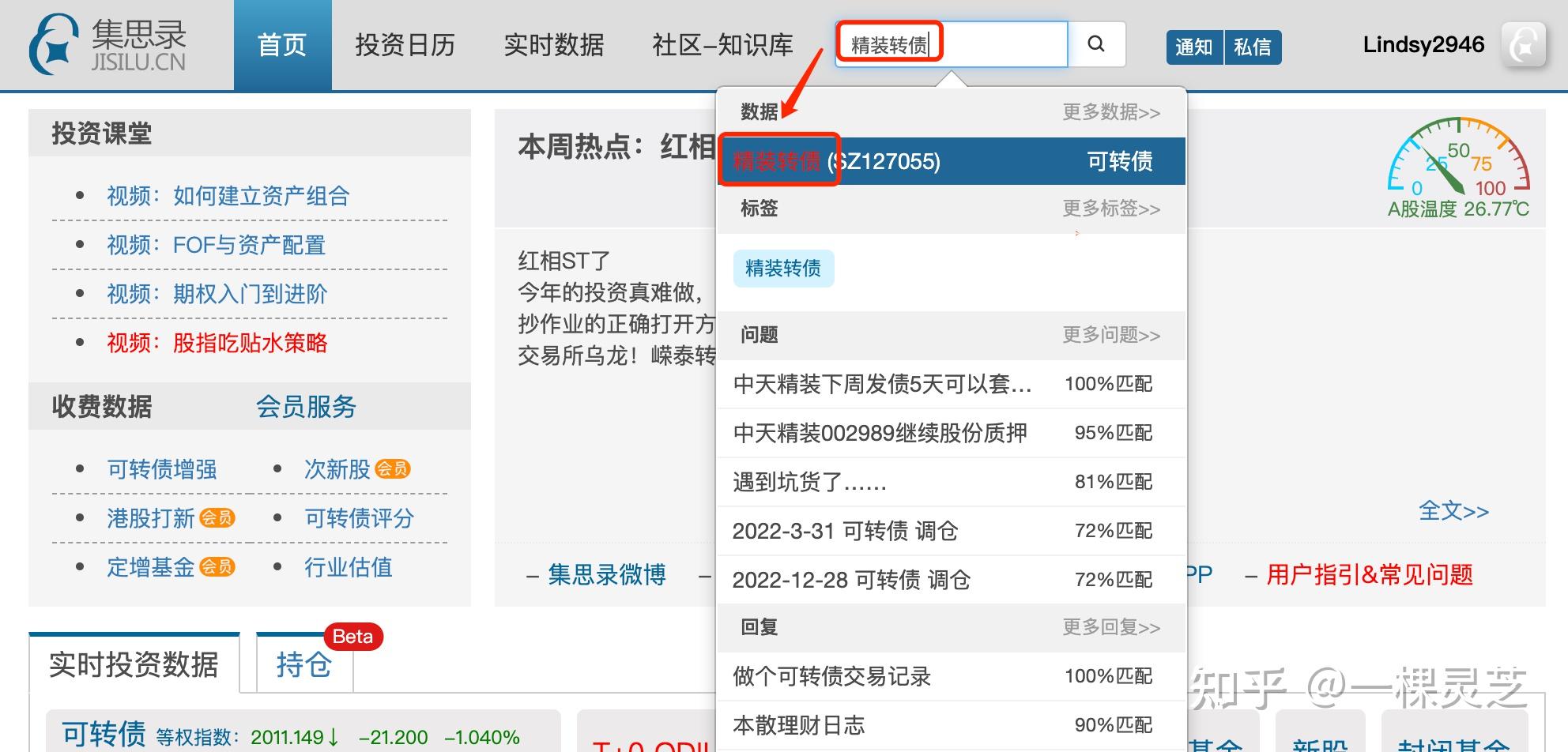Click the search magnifier button
The width and height of the screenshot is (1568, 752).
(x=1096, y=44)
